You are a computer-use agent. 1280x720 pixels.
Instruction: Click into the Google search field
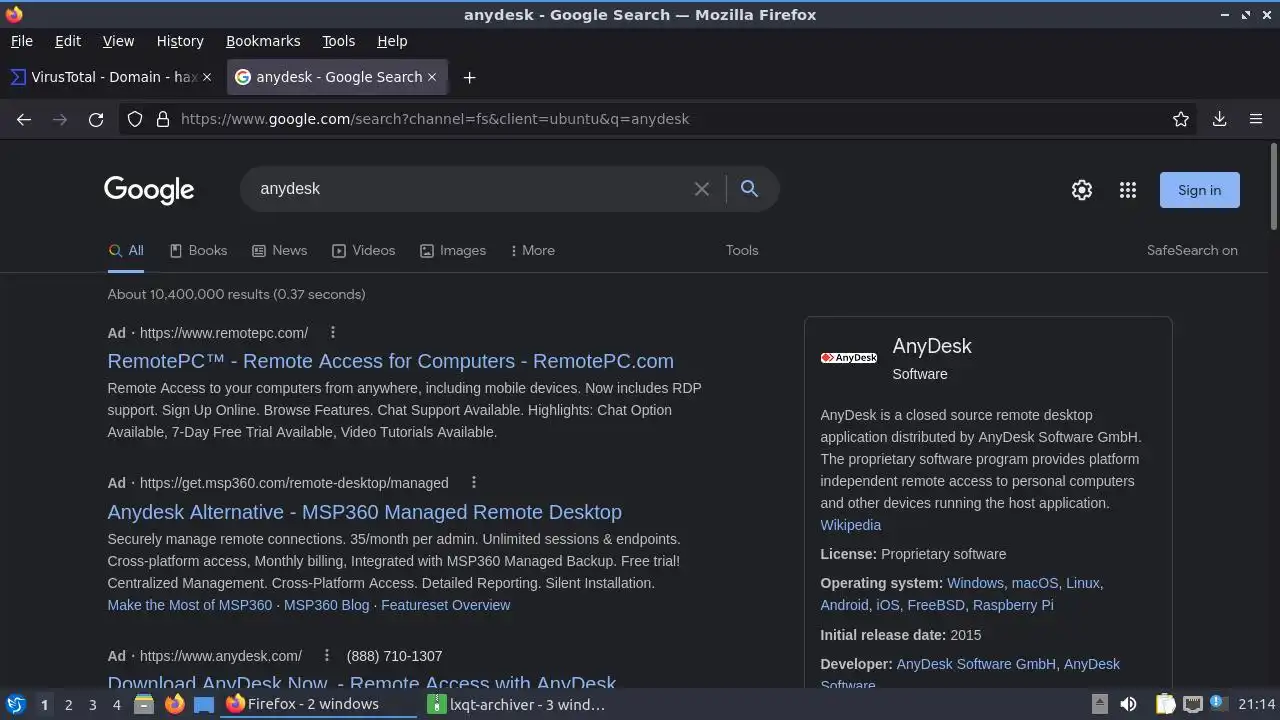click(470, 189)
